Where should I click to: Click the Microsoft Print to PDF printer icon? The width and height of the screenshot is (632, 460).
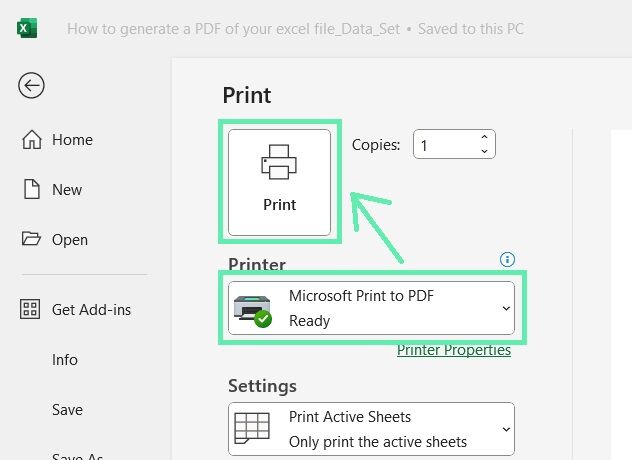[x=253, y=311]
